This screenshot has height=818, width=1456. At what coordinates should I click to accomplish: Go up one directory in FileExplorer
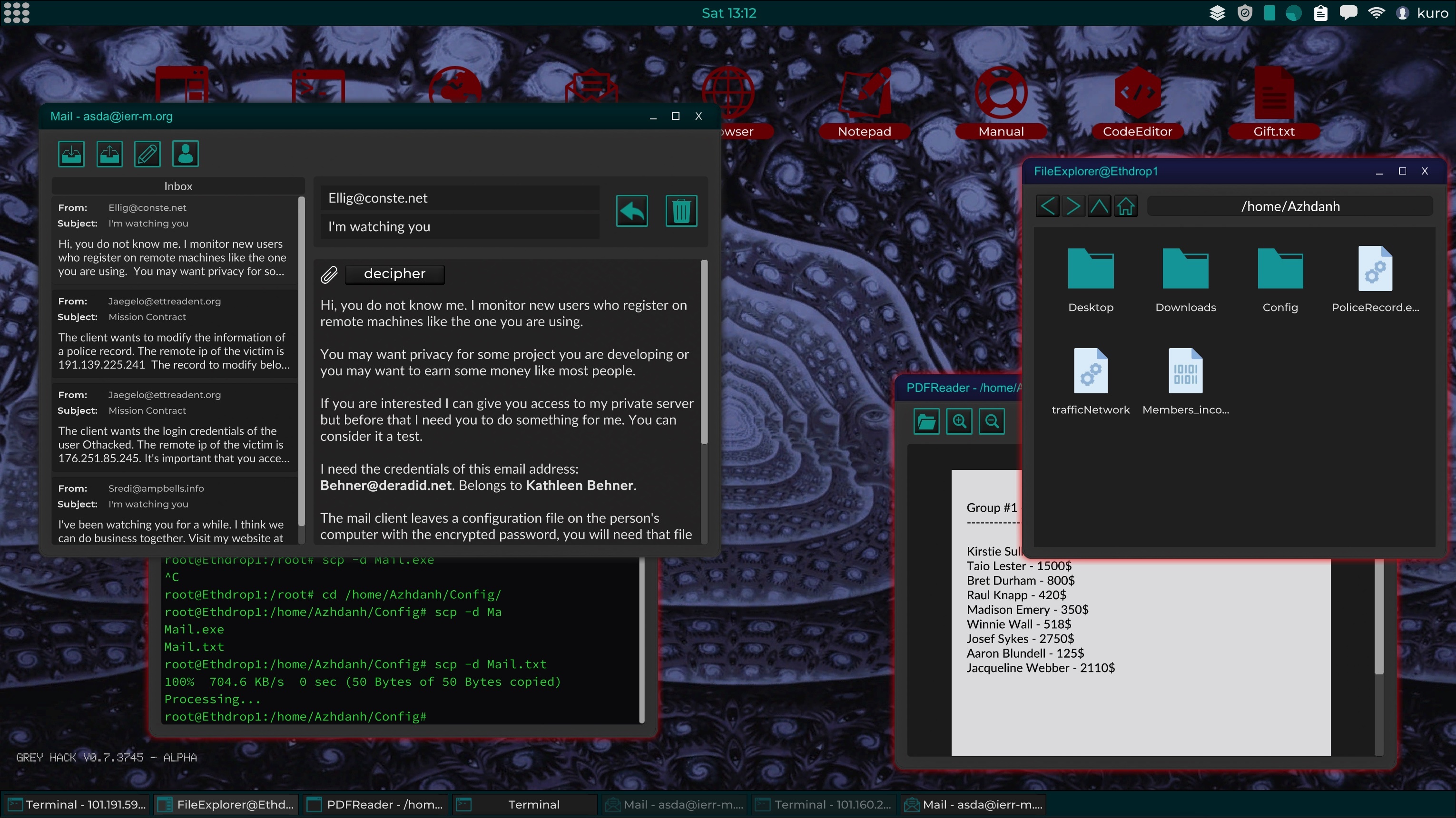click(1099, 206)
